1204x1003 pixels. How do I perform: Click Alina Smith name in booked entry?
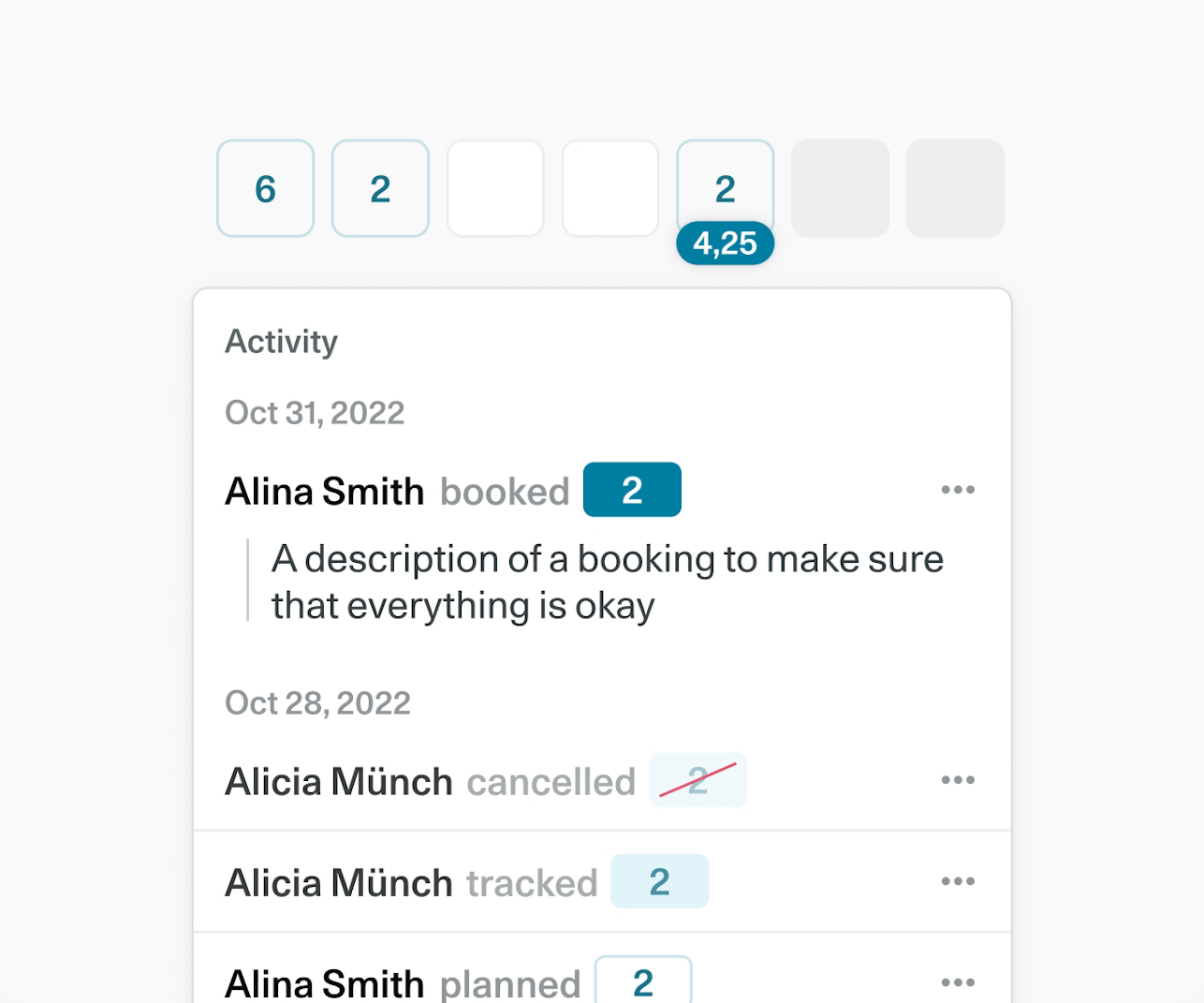[x=324, y=492]
